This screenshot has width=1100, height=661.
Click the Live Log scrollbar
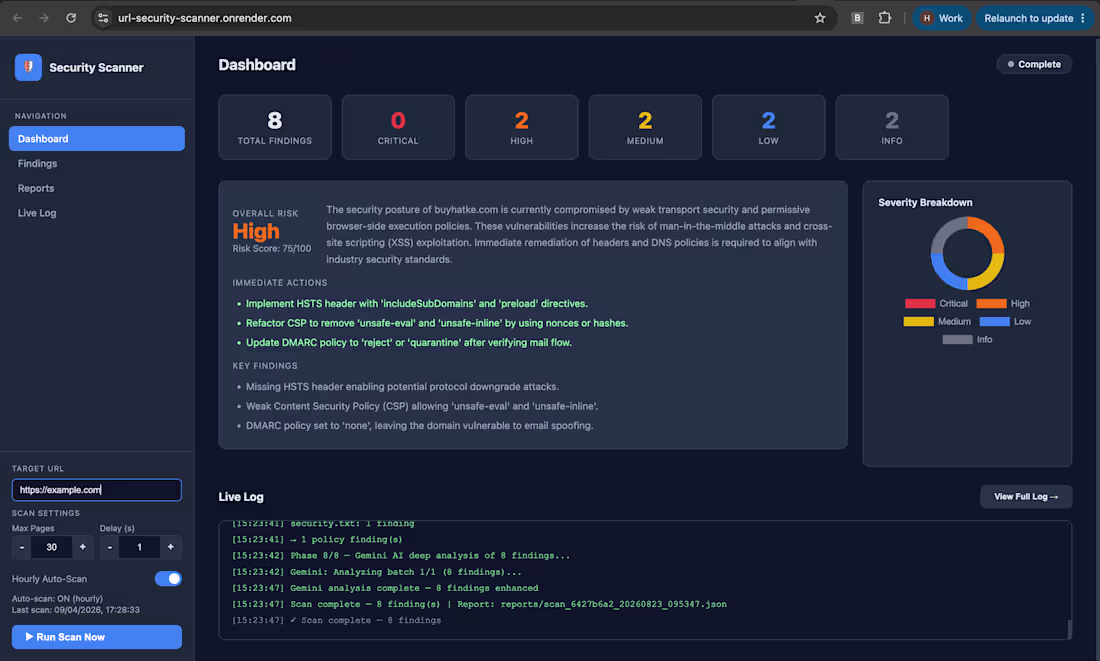point(1069,629)
